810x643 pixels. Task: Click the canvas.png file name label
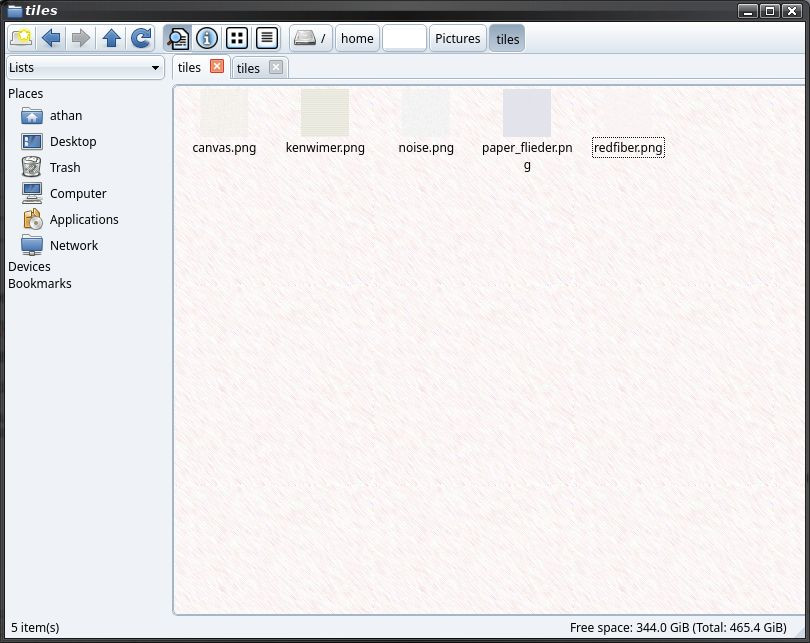coord(224,148)
